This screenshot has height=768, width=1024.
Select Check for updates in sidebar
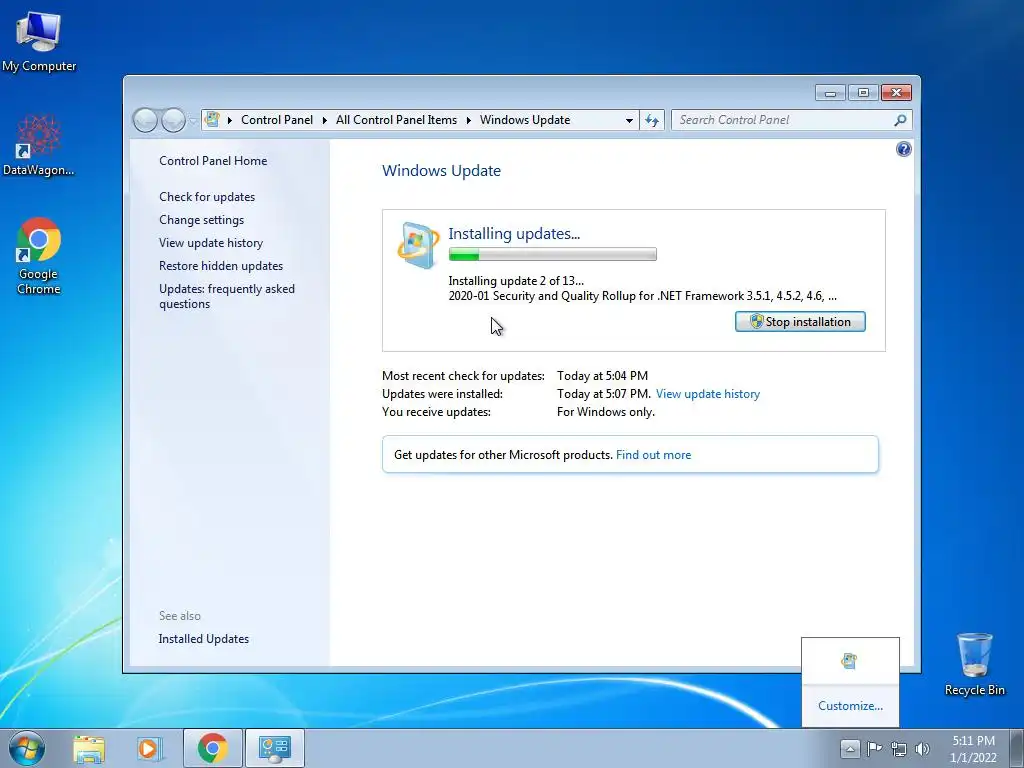tap(207, 197)
